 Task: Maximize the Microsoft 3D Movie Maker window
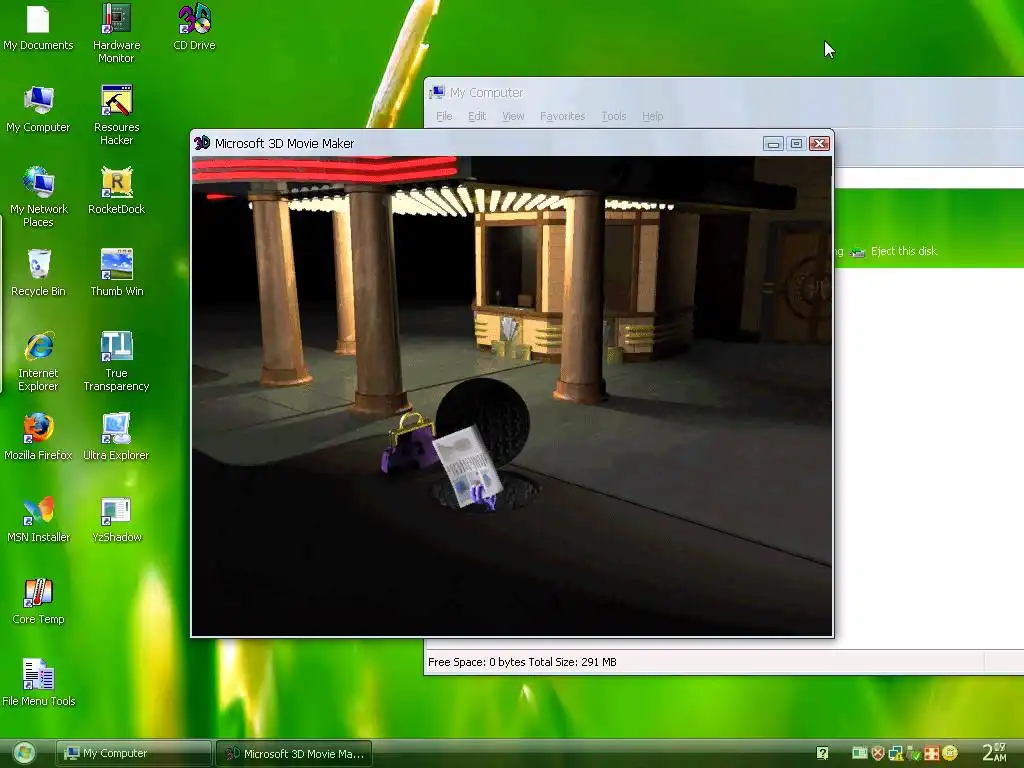(796, 144)
